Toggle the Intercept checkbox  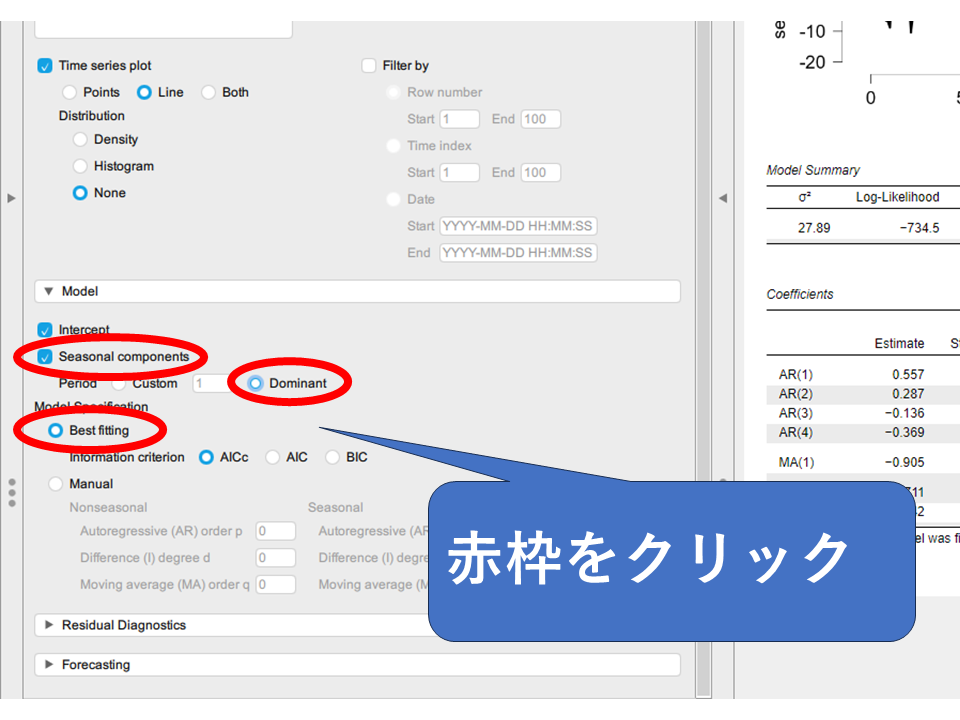click(x=45, y=330)
